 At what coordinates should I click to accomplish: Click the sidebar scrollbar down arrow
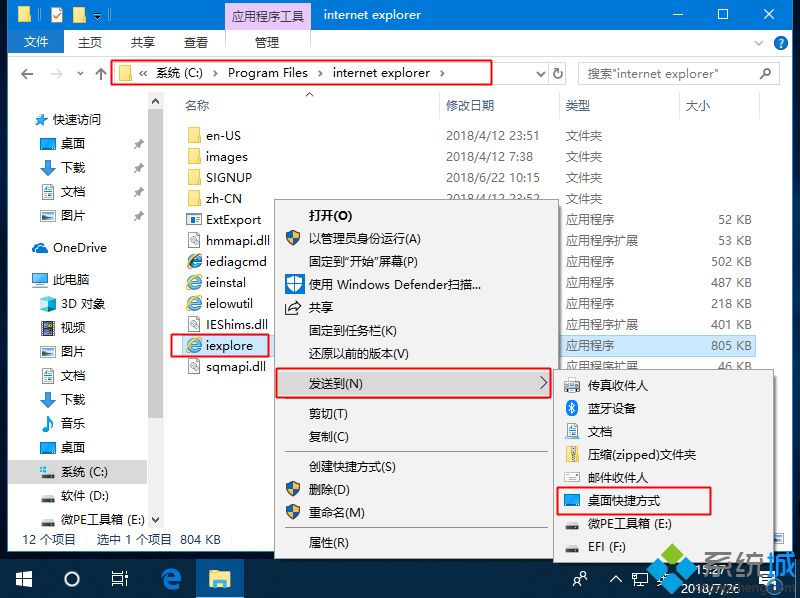click(x=156, y=520)
